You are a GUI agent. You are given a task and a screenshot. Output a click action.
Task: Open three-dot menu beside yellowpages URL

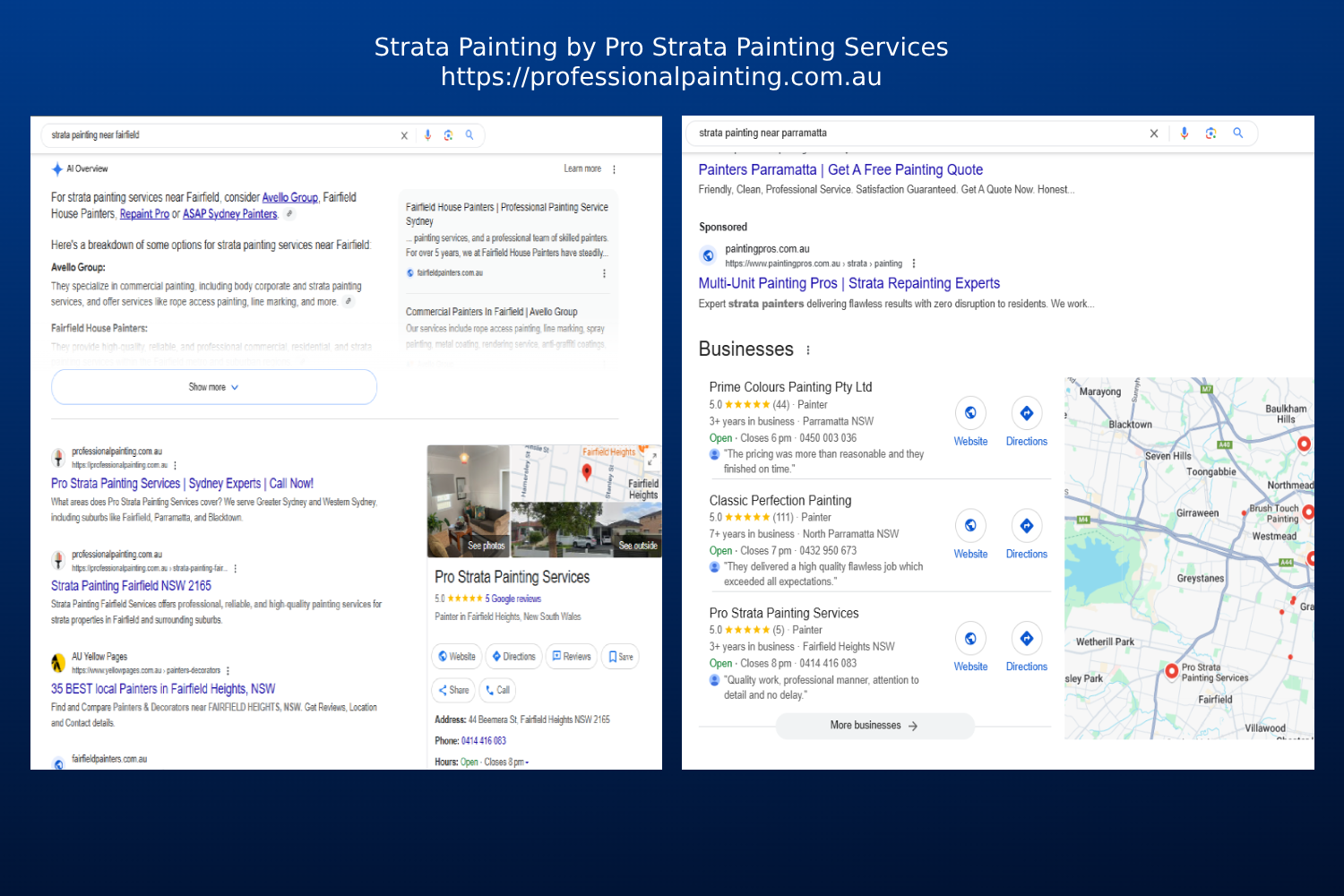228,670
